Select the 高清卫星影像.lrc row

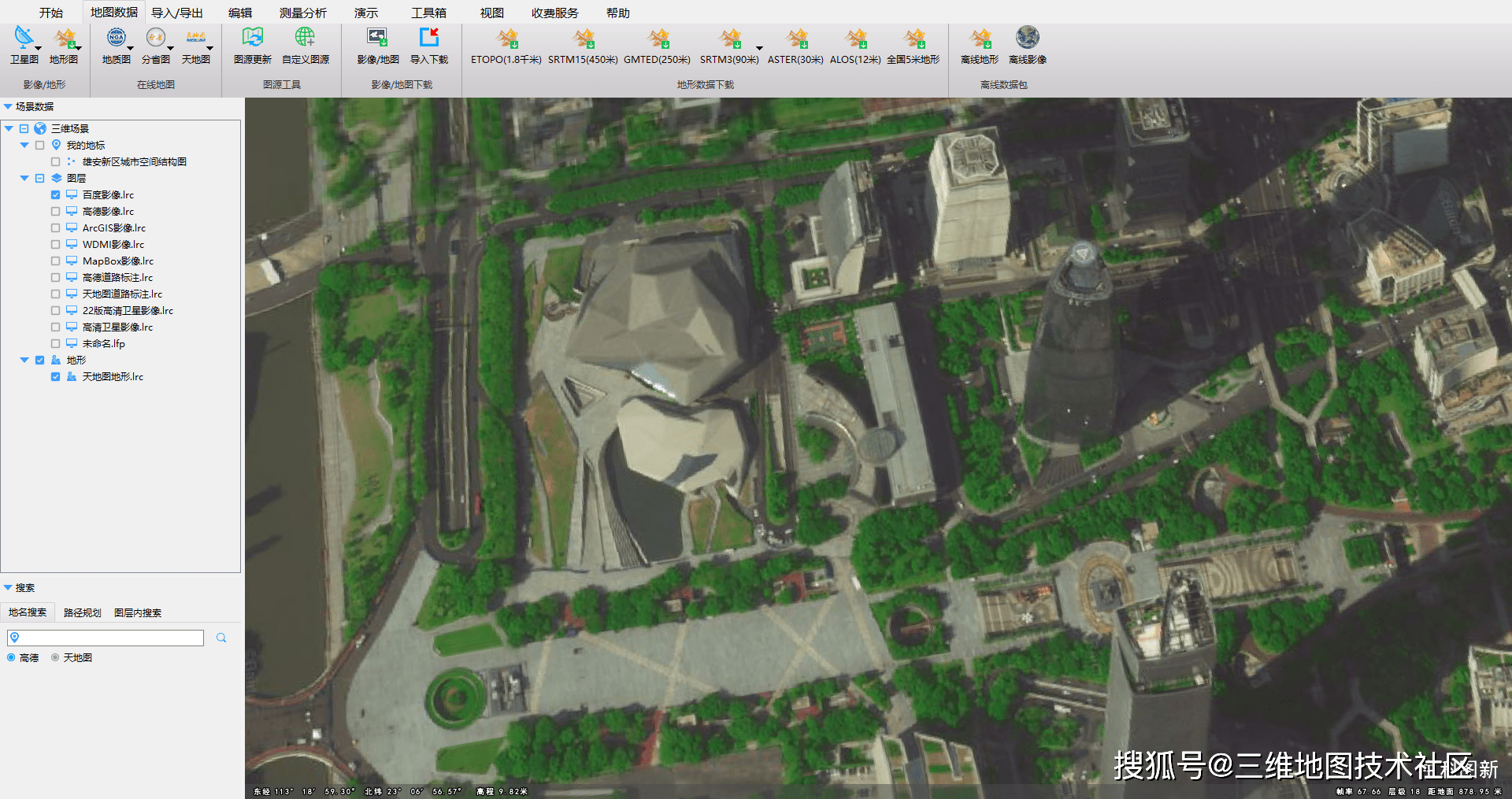[117, 327]
